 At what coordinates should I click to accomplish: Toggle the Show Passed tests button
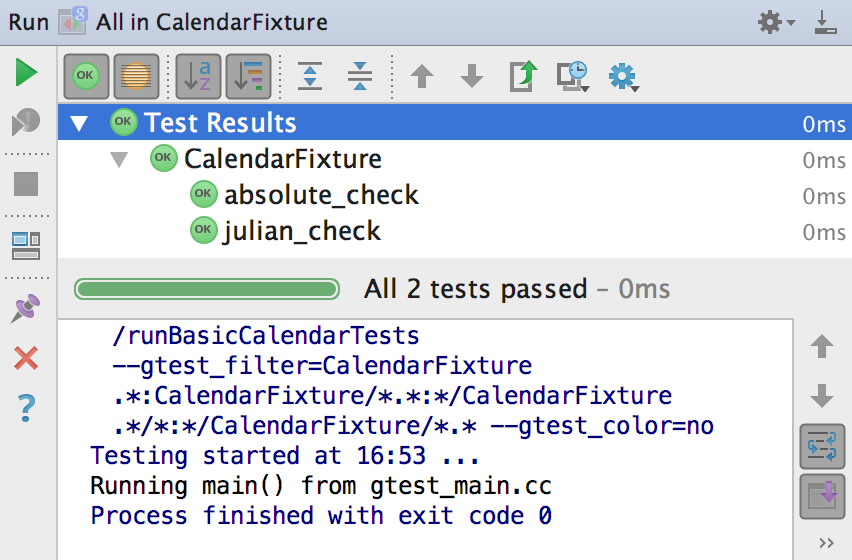pyautogui.click(x=87, y=76)
